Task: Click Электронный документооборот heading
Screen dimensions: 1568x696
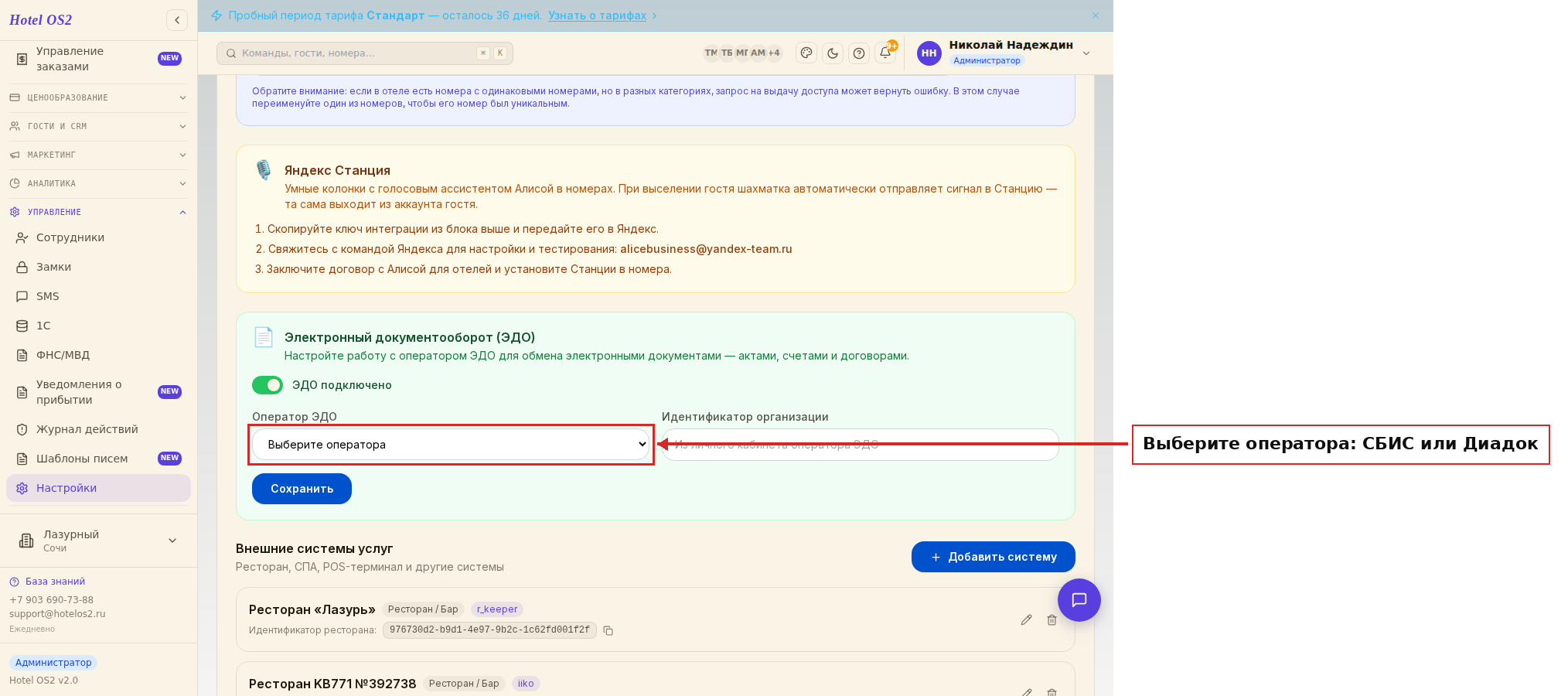Action: click(x=410, y=337)
